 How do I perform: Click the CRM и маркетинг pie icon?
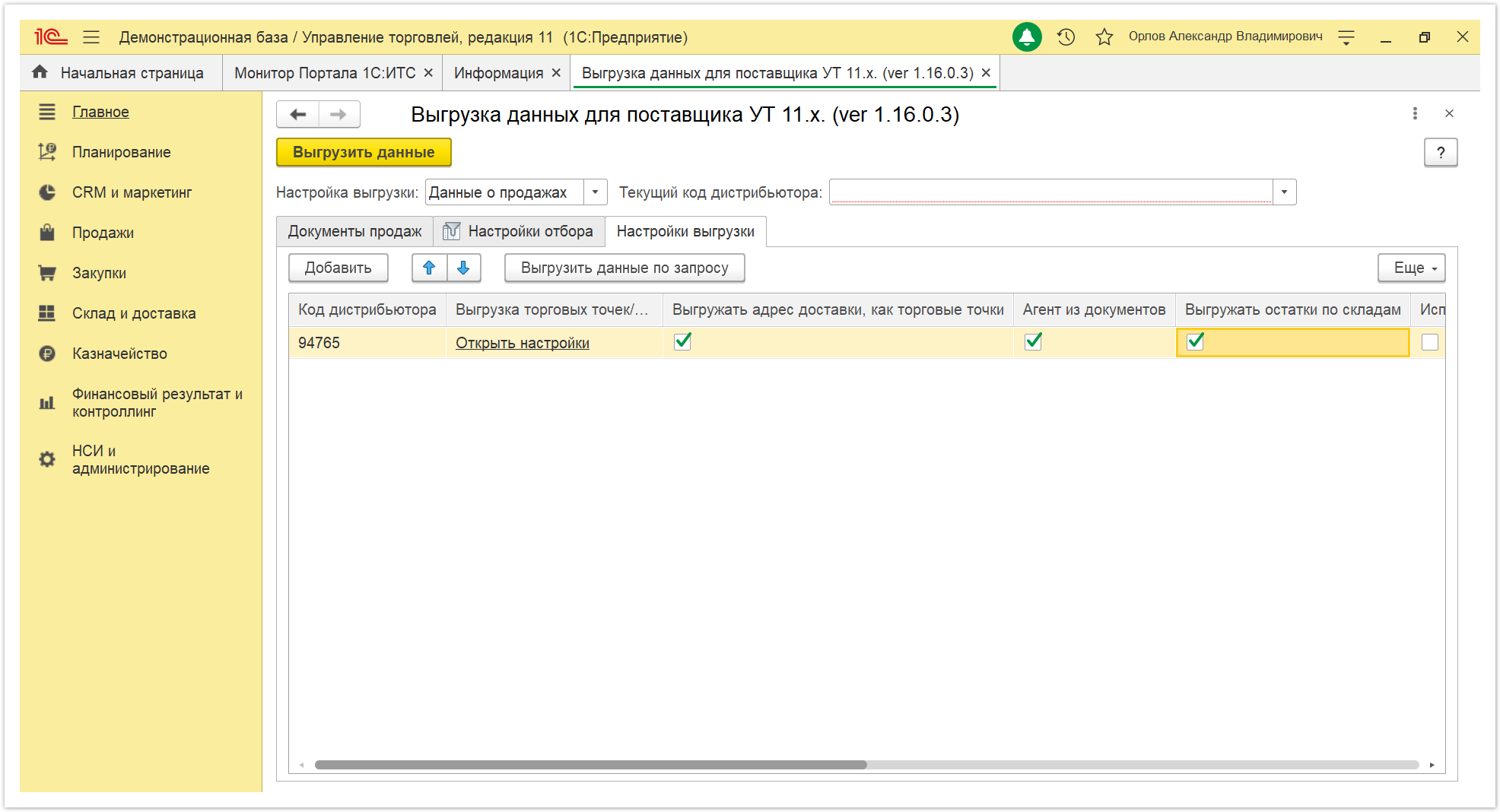(47, 192)
